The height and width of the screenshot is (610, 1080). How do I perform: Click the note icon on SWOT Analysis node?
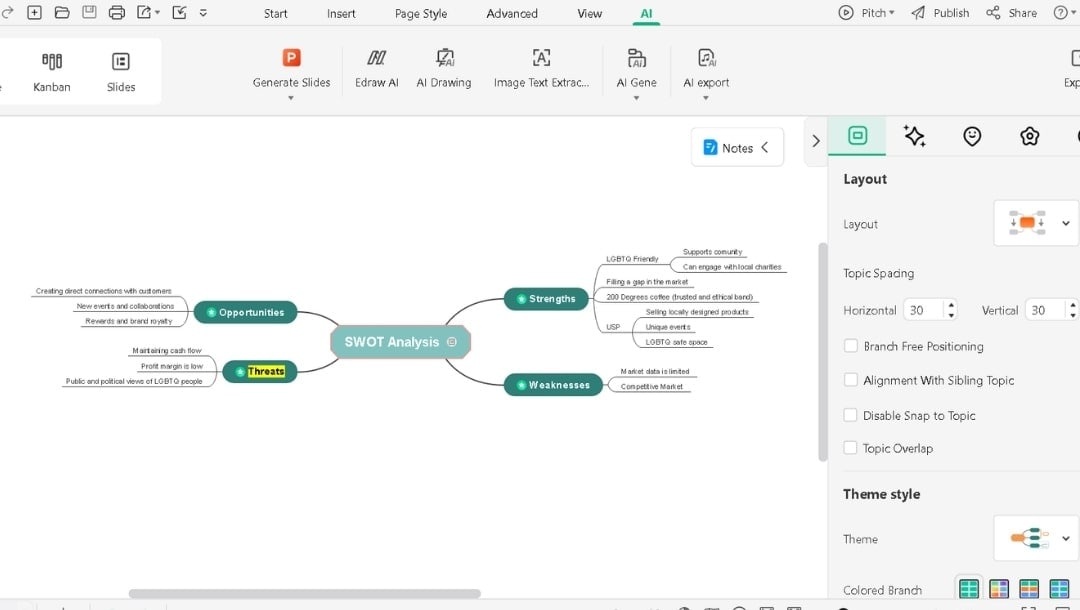[x=452, y=341]
